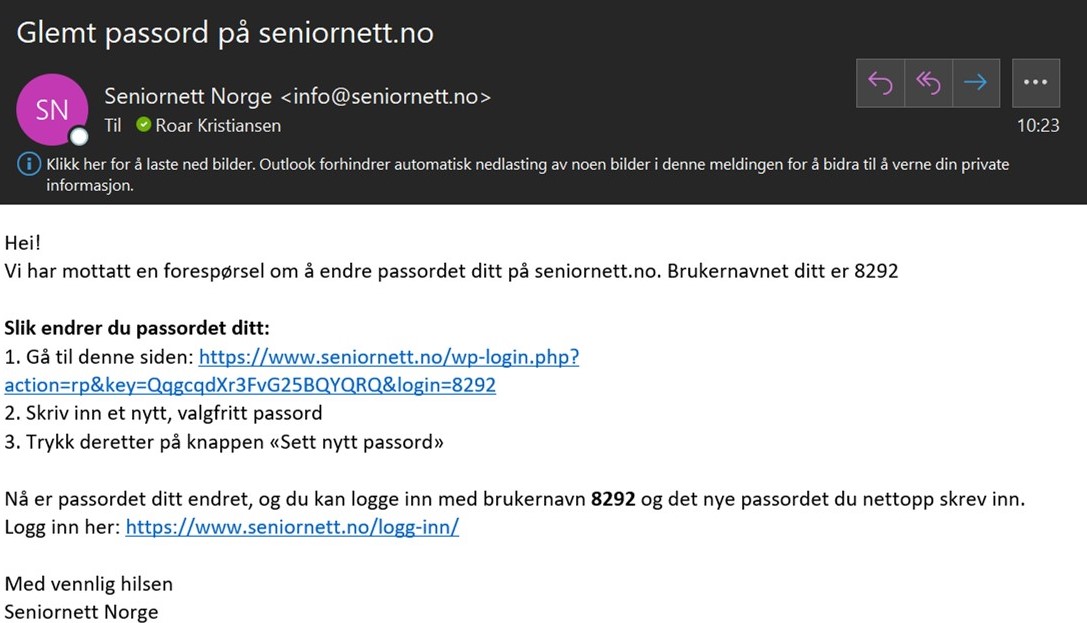Open the seniornett.no/logg-inn/ link

pyautogui.click(x=292, y=527)
